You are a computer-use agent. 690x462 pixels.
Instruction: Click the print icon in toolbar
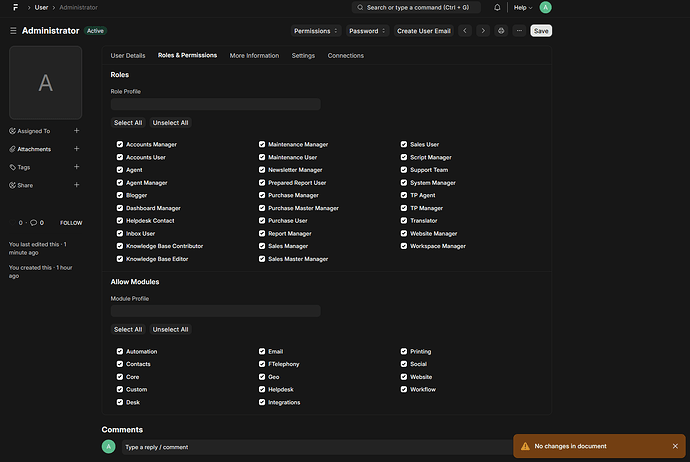click(x=501, y=31)
